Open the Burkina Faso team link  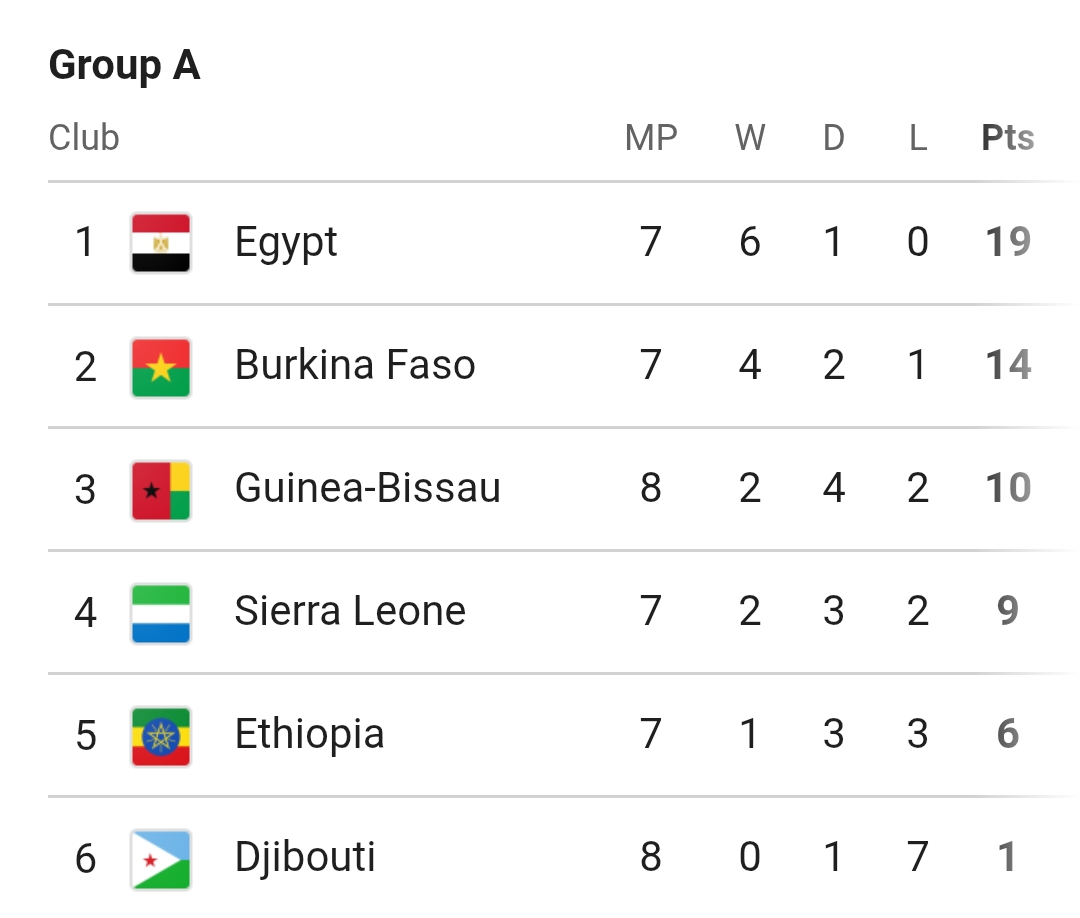pyautogui.click(x=355, y=366)
